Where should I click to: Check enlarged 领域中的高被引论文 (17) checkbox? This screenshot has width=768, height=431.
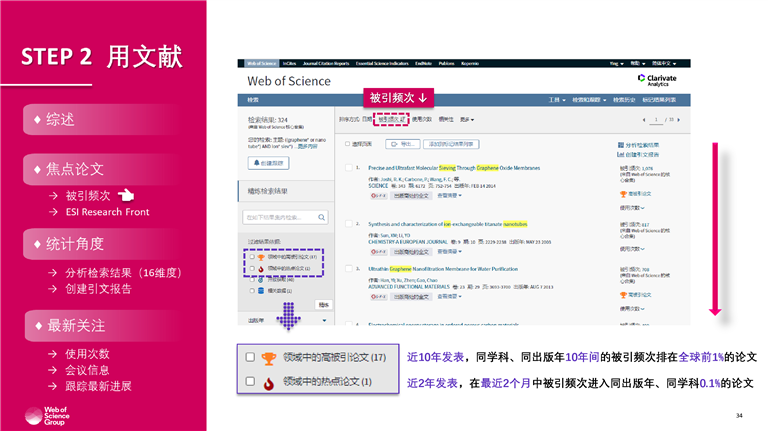pos(250,357)
